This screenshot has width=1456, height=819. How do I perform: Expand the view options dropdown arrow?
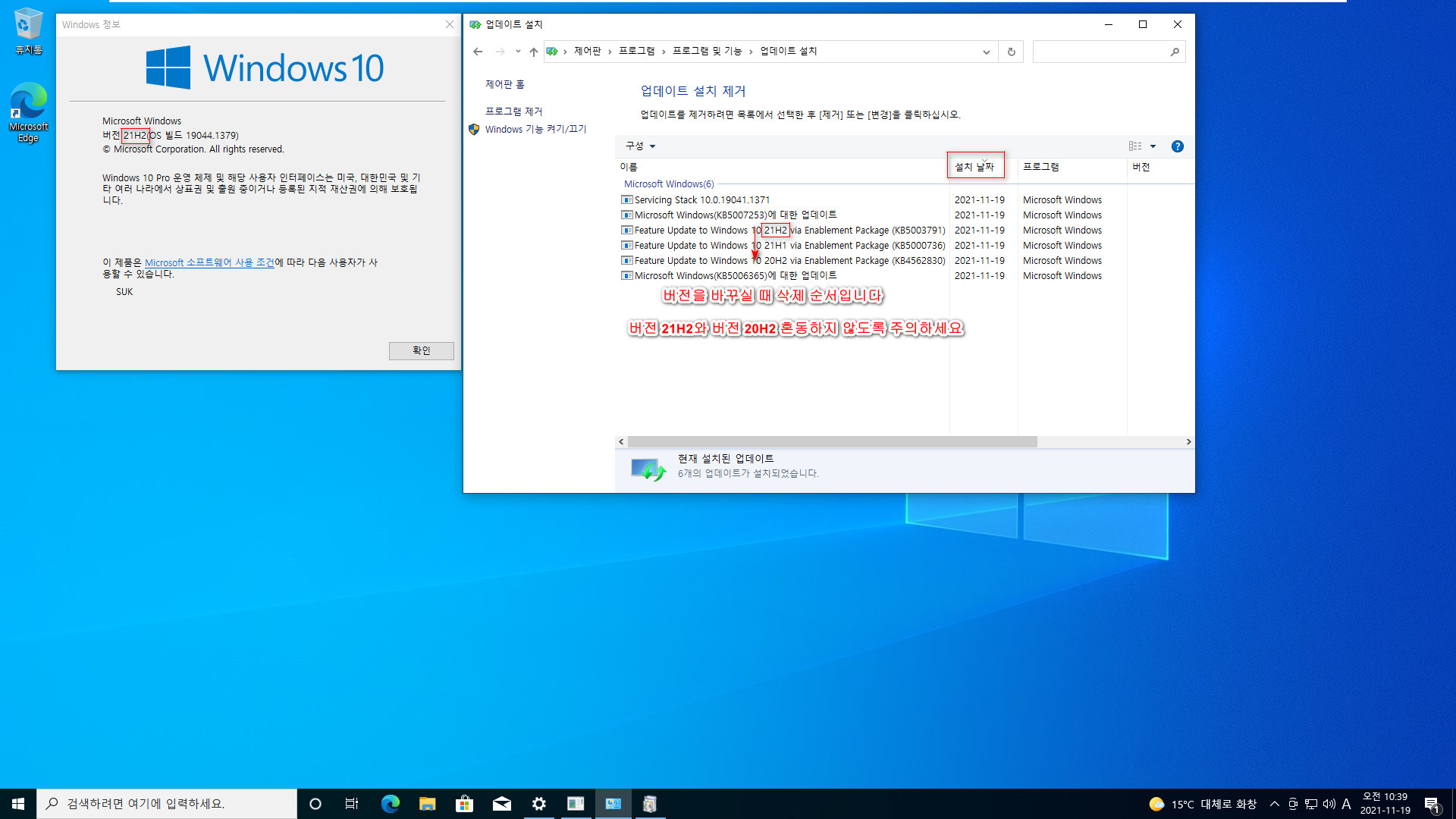click(1153, 146)
